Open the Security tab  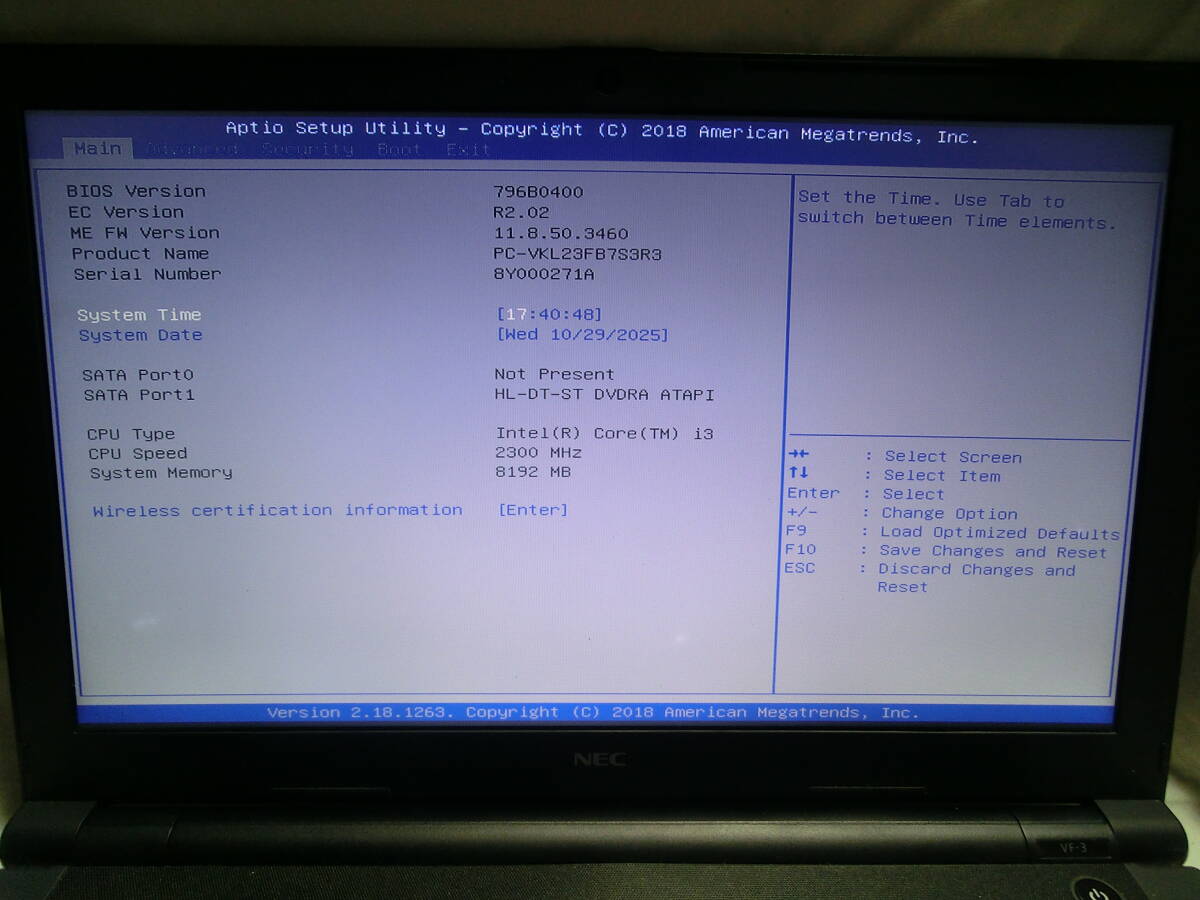click(x=308, y=149)
